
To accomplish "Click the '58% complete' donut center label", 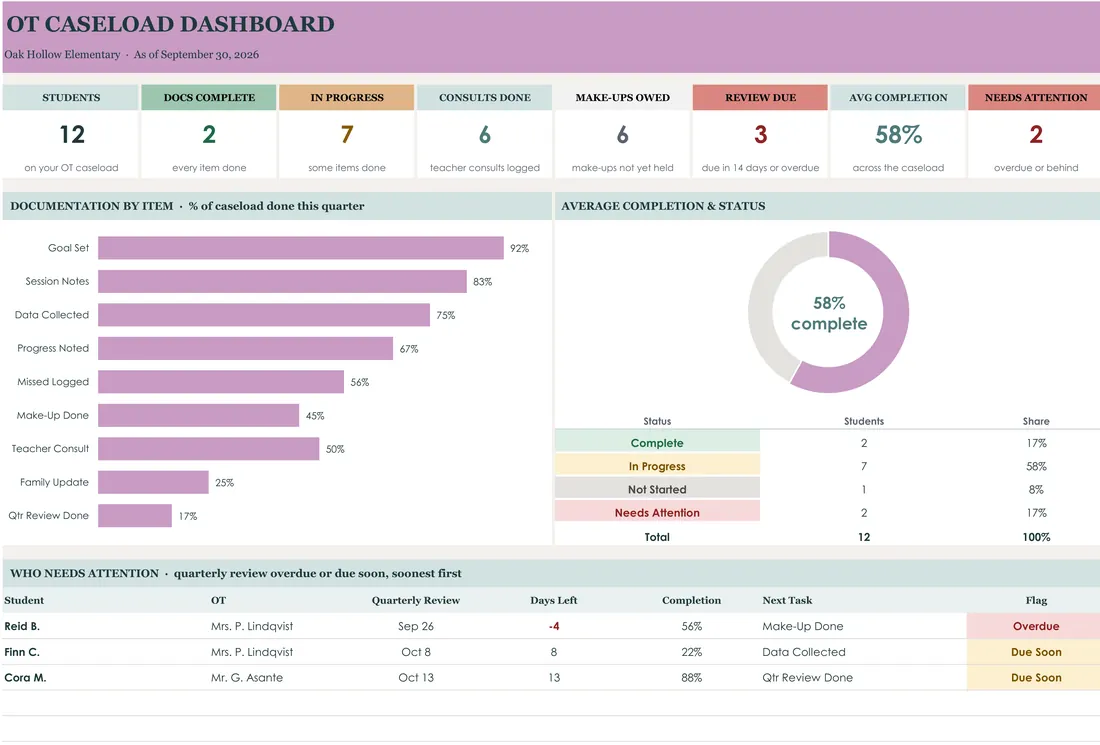I will (829, 313).
